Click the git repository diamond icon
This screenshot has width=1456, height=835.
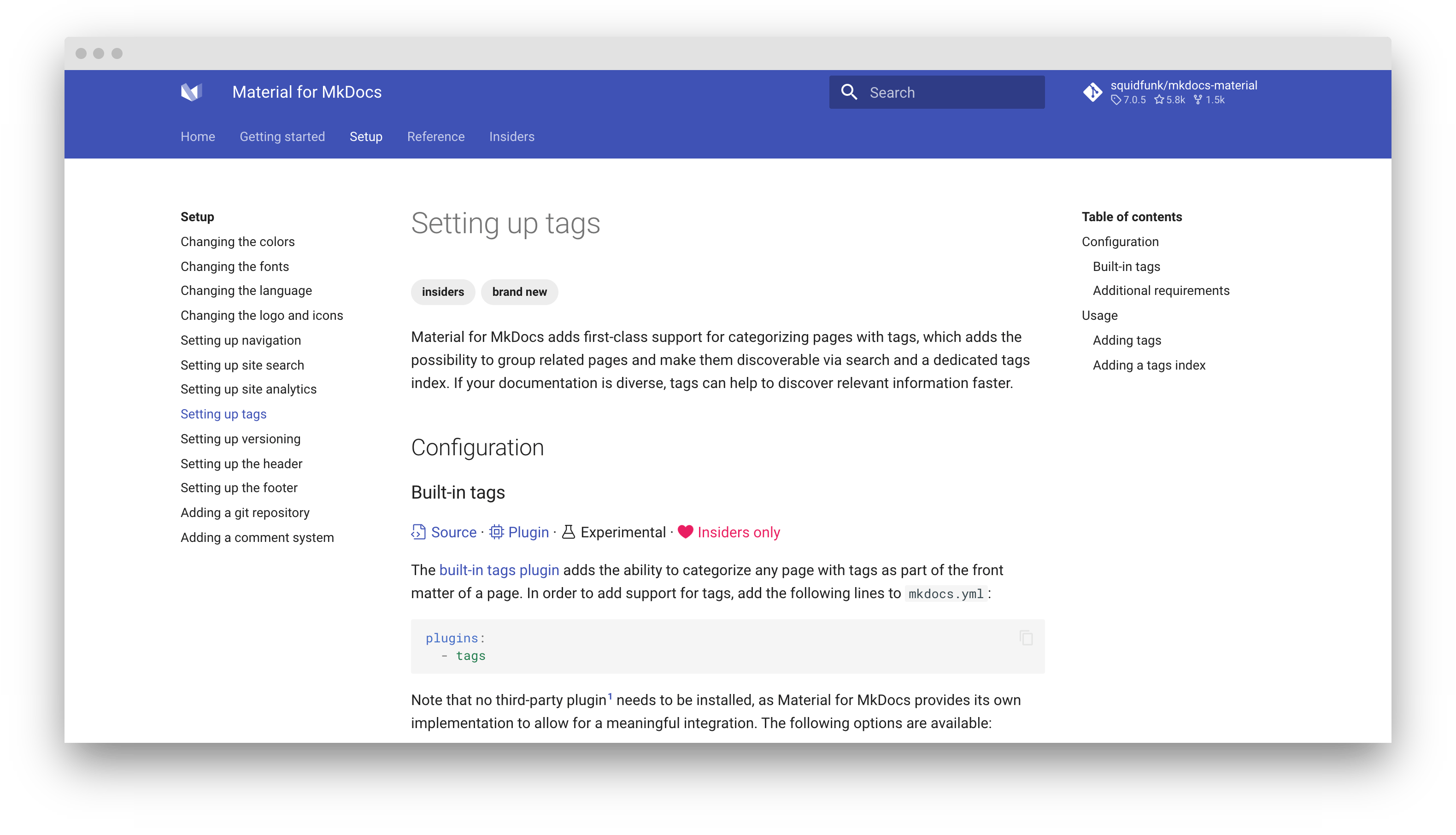1092,92
